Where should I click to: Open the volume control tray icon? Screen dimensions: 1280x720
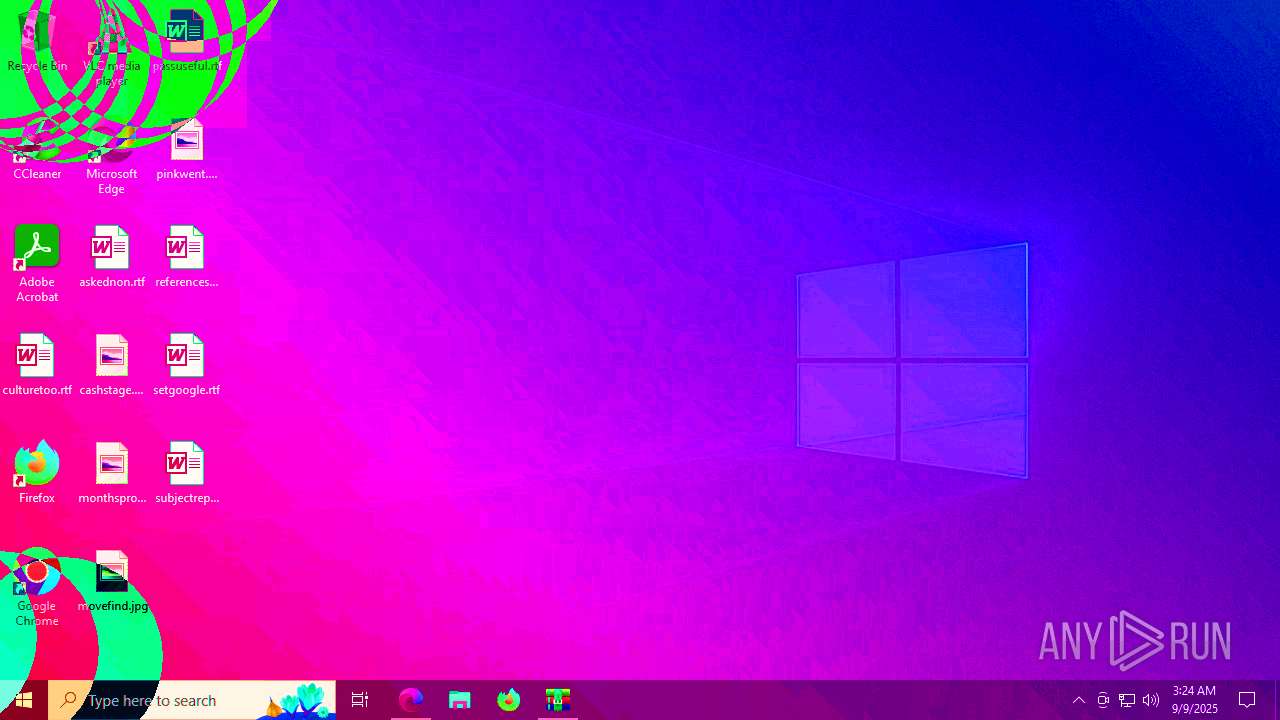tap(1151, 700)
